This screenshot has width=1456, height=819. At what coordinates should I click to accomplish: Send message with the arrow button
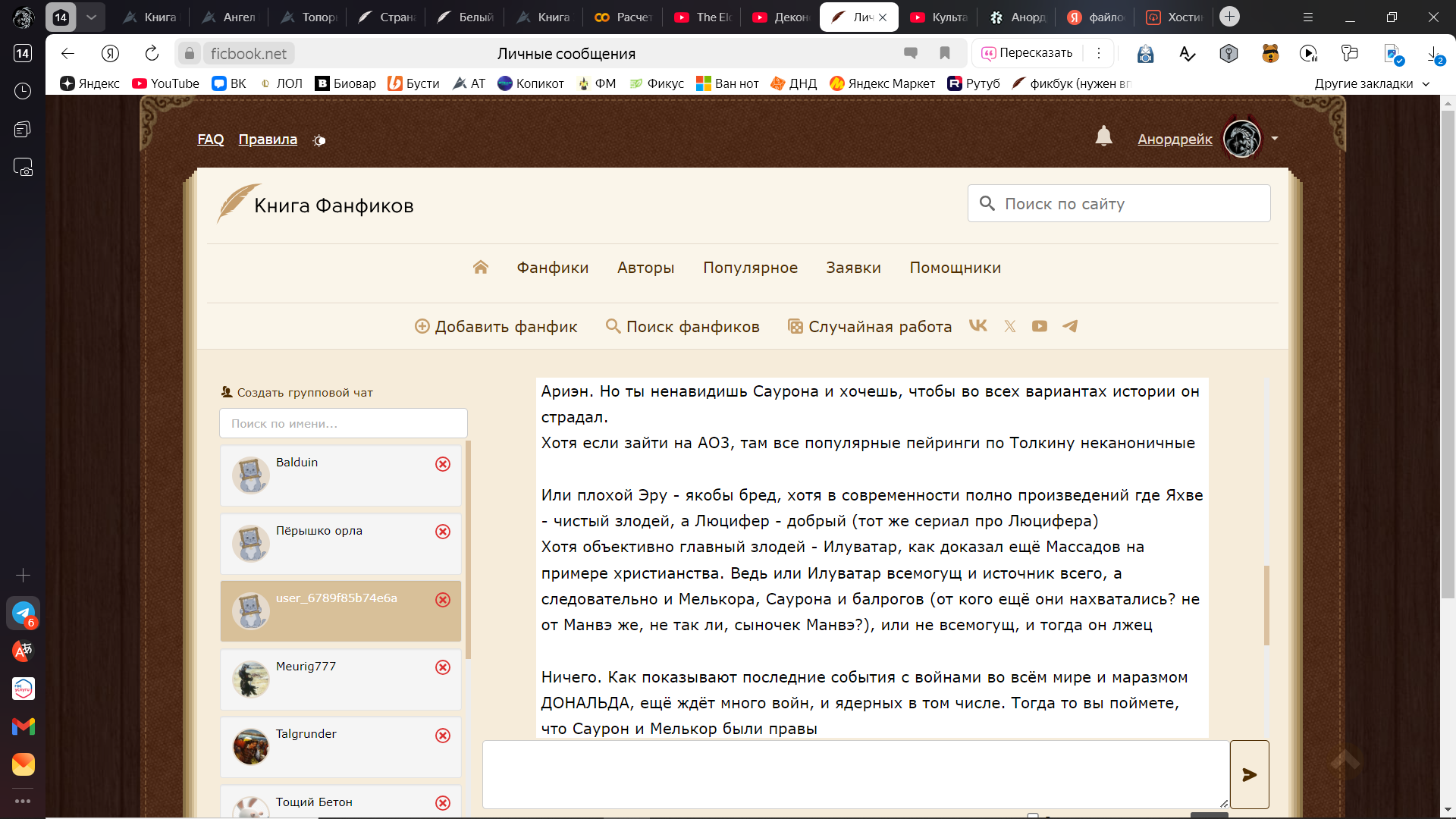click(1249, 774)
